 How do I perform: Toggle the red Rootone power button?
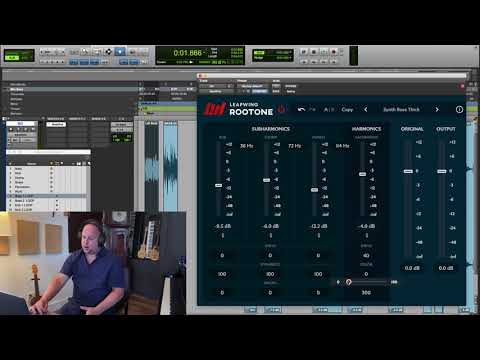(281, 109)
